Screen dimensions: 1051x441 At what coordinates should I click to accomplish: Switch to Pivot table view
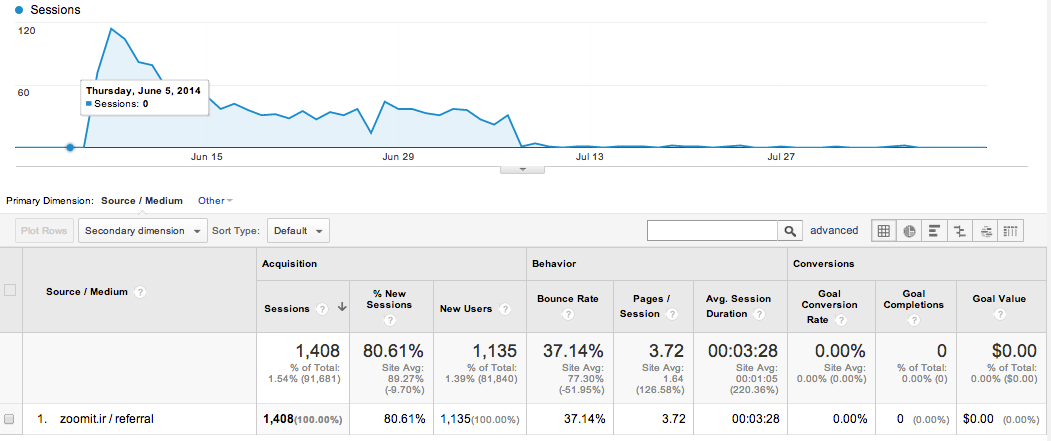pyautogui.click(x=1010, y=231)
